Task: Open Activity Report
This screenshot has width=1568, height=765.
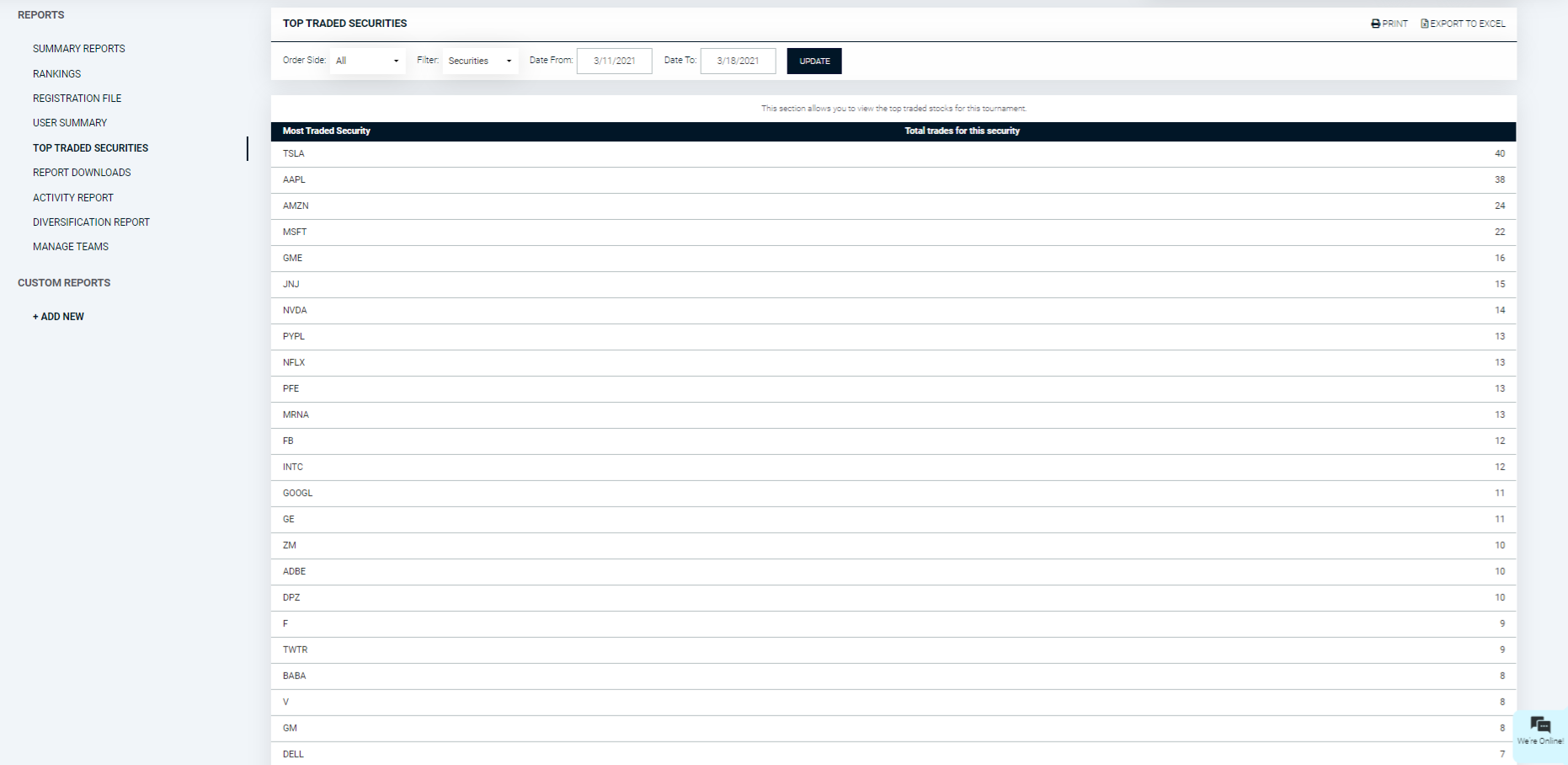Action: coord(73,198)
